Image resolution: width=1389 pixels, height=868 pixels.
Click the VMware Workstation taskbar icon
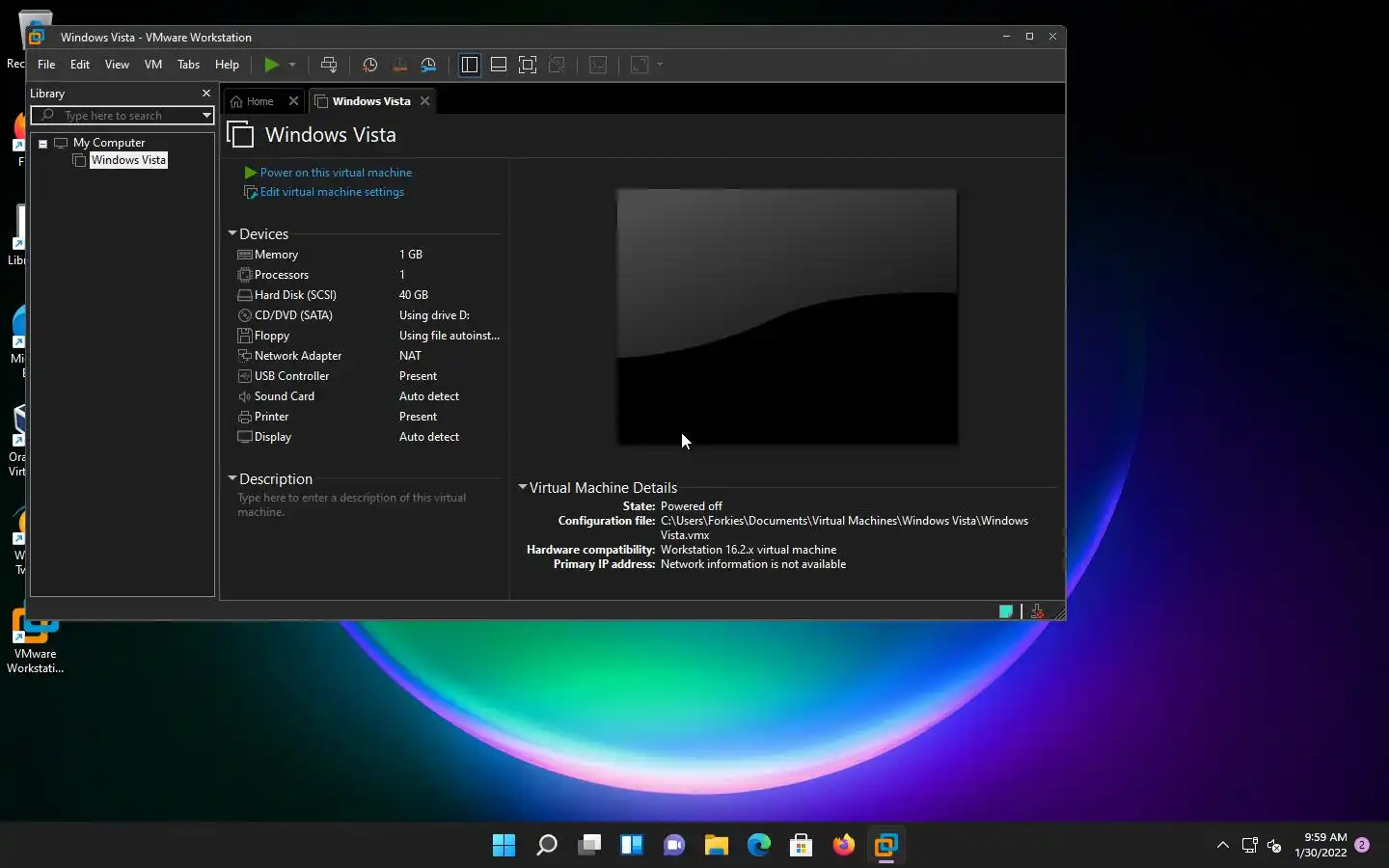[886, 846]
